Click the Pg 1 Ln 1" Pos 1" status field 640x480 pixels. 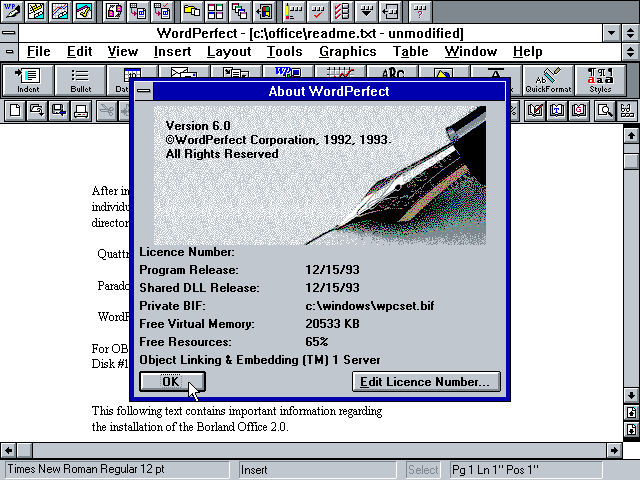click(526, 470)
